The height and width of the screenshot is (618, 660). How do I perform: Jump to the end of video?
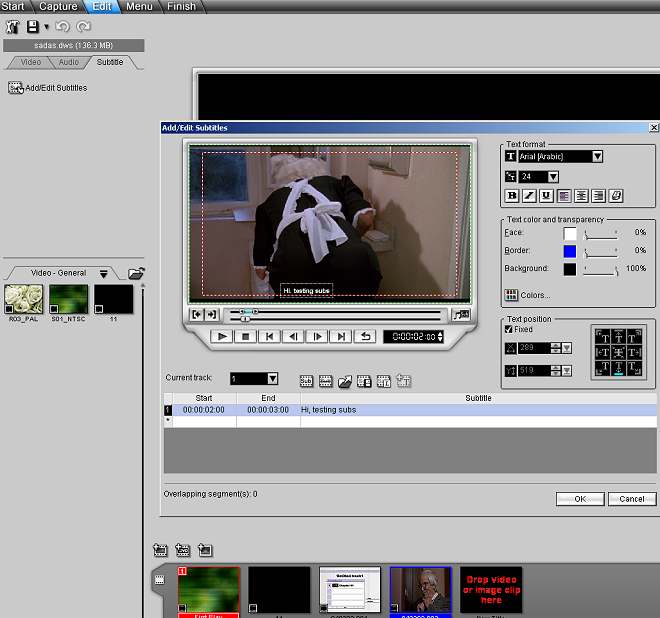click(x=341, y=336)
